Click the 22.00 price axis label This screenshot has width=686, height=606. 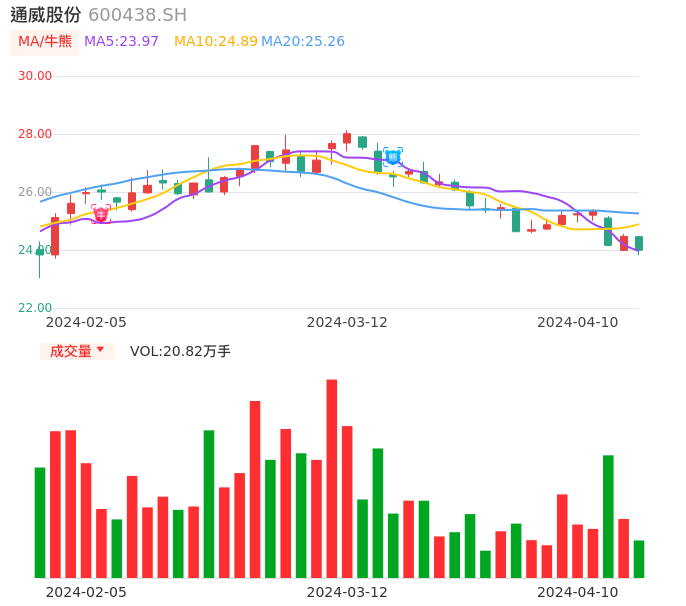[35, 308]
